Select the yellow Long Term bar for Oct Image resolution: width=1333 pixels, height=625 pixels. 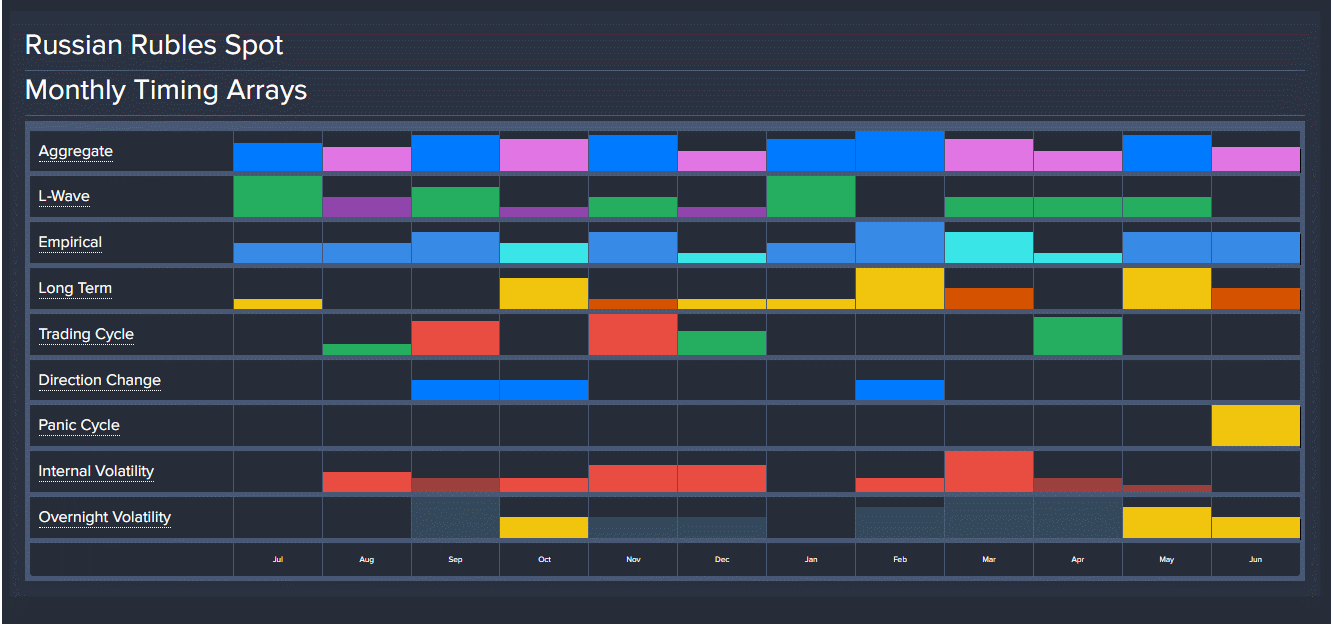pyautogui.click(x=544, y=293)
